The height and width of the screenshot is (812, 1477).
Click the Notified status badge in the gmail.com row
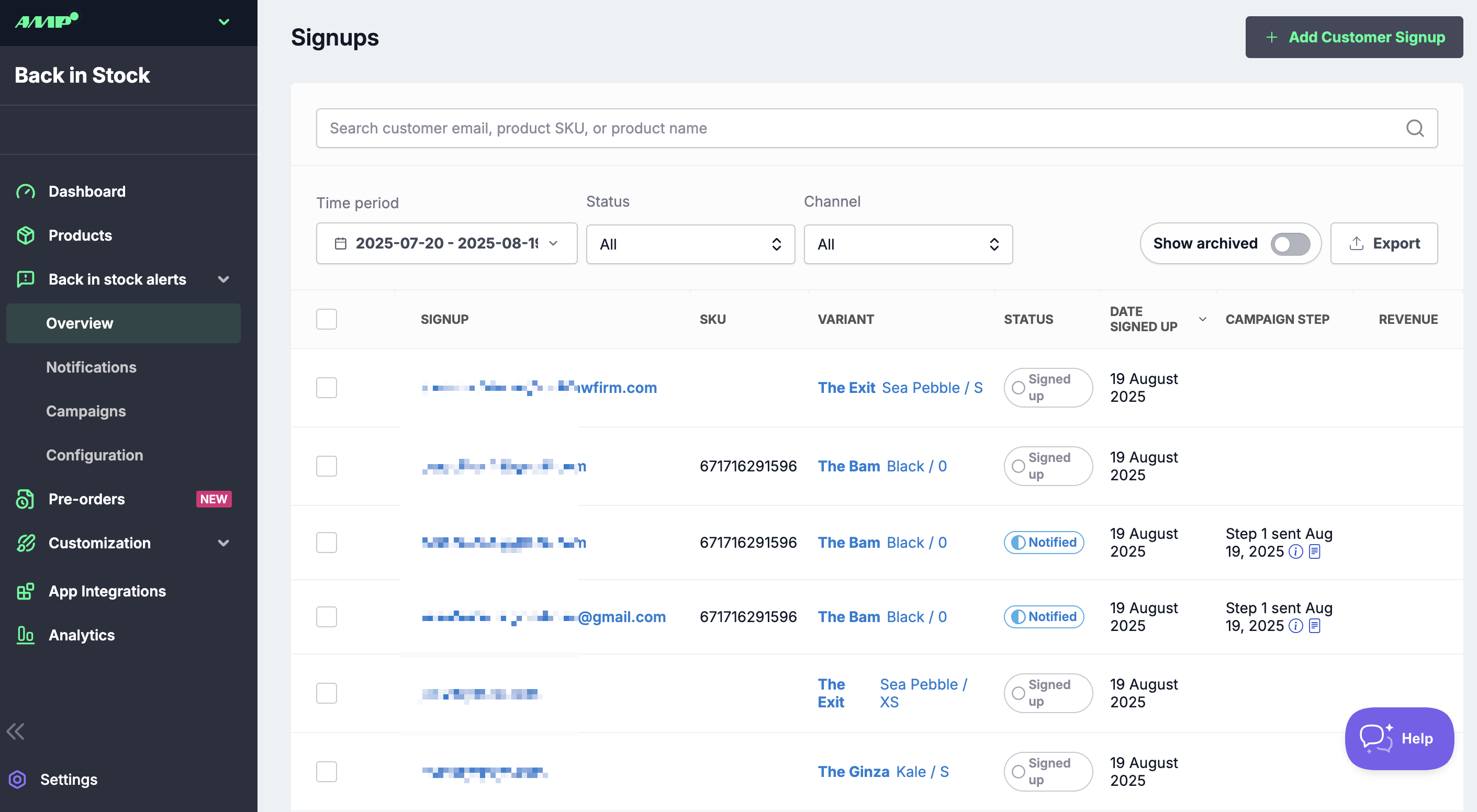point(1044,617)
